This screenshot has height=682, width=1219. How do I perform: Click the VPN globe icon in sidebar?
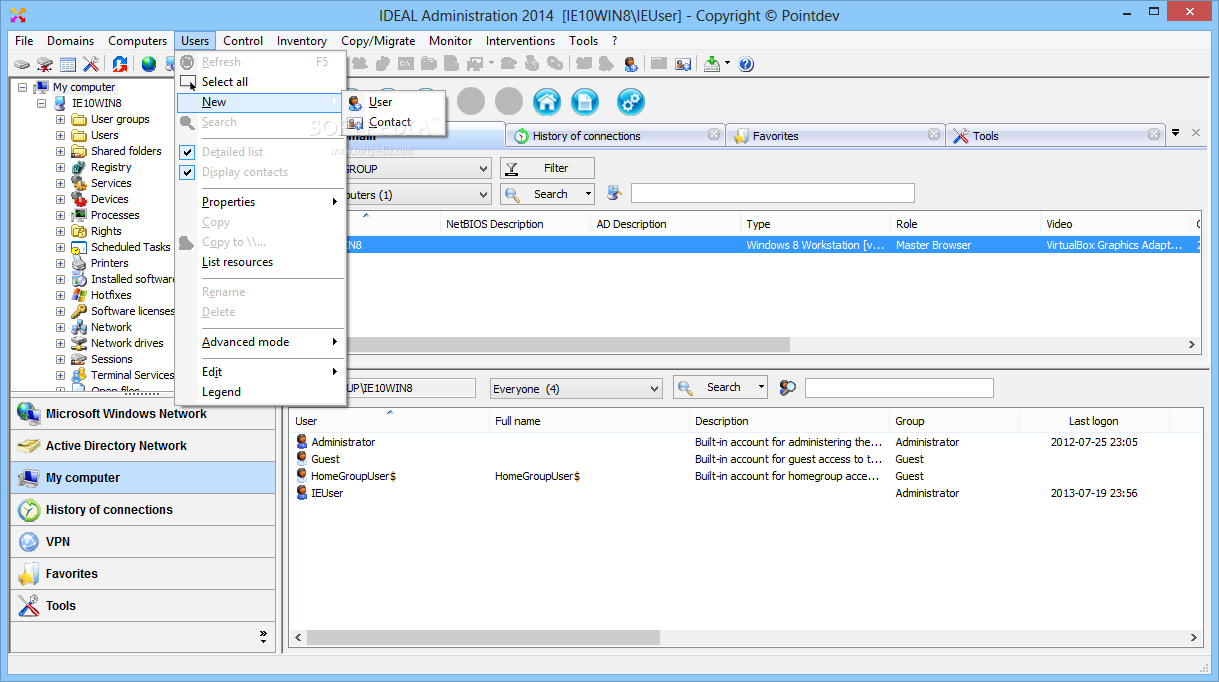(29, 542)
